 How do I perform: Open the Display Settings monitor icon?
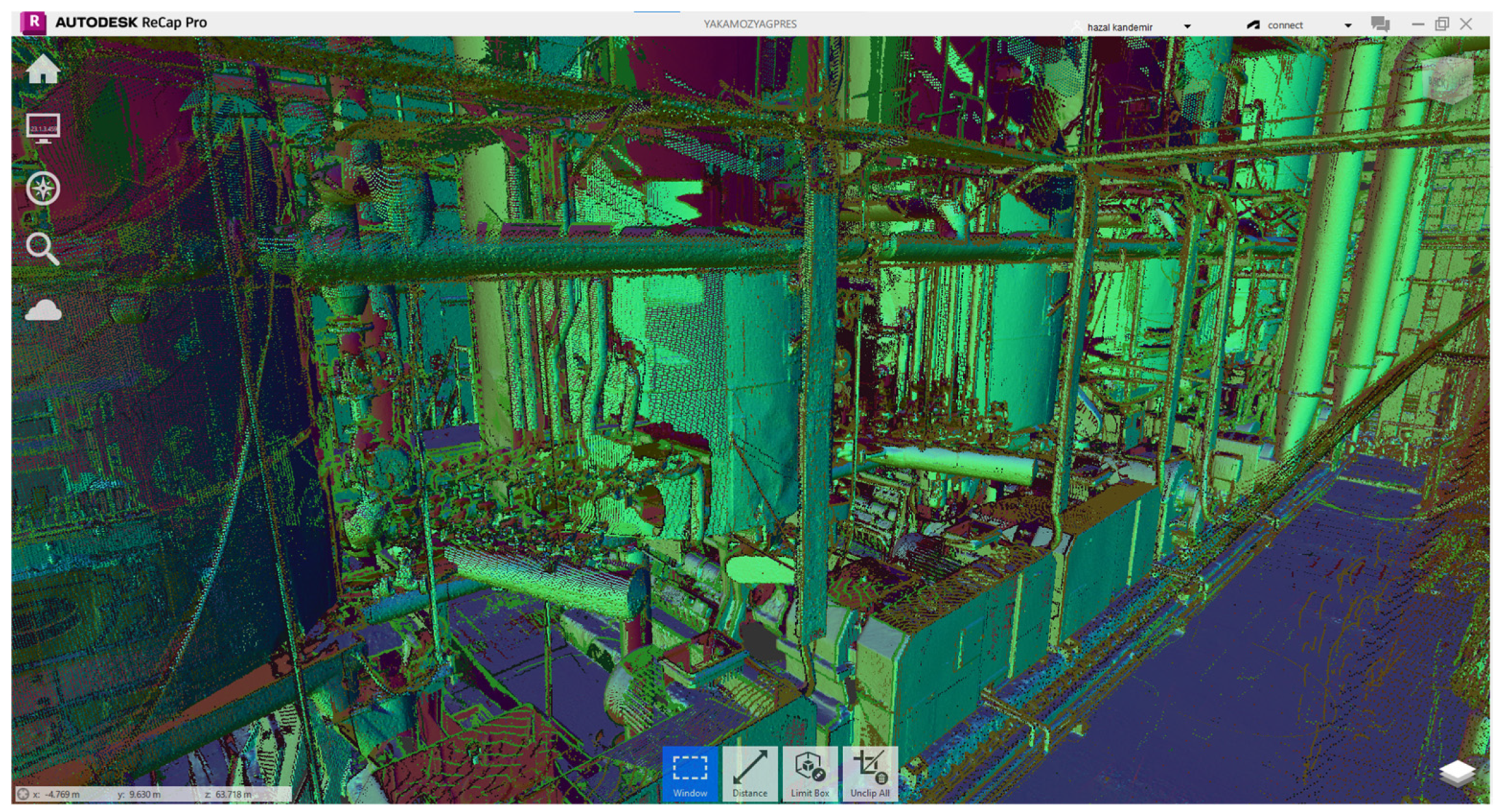(43, 128)
